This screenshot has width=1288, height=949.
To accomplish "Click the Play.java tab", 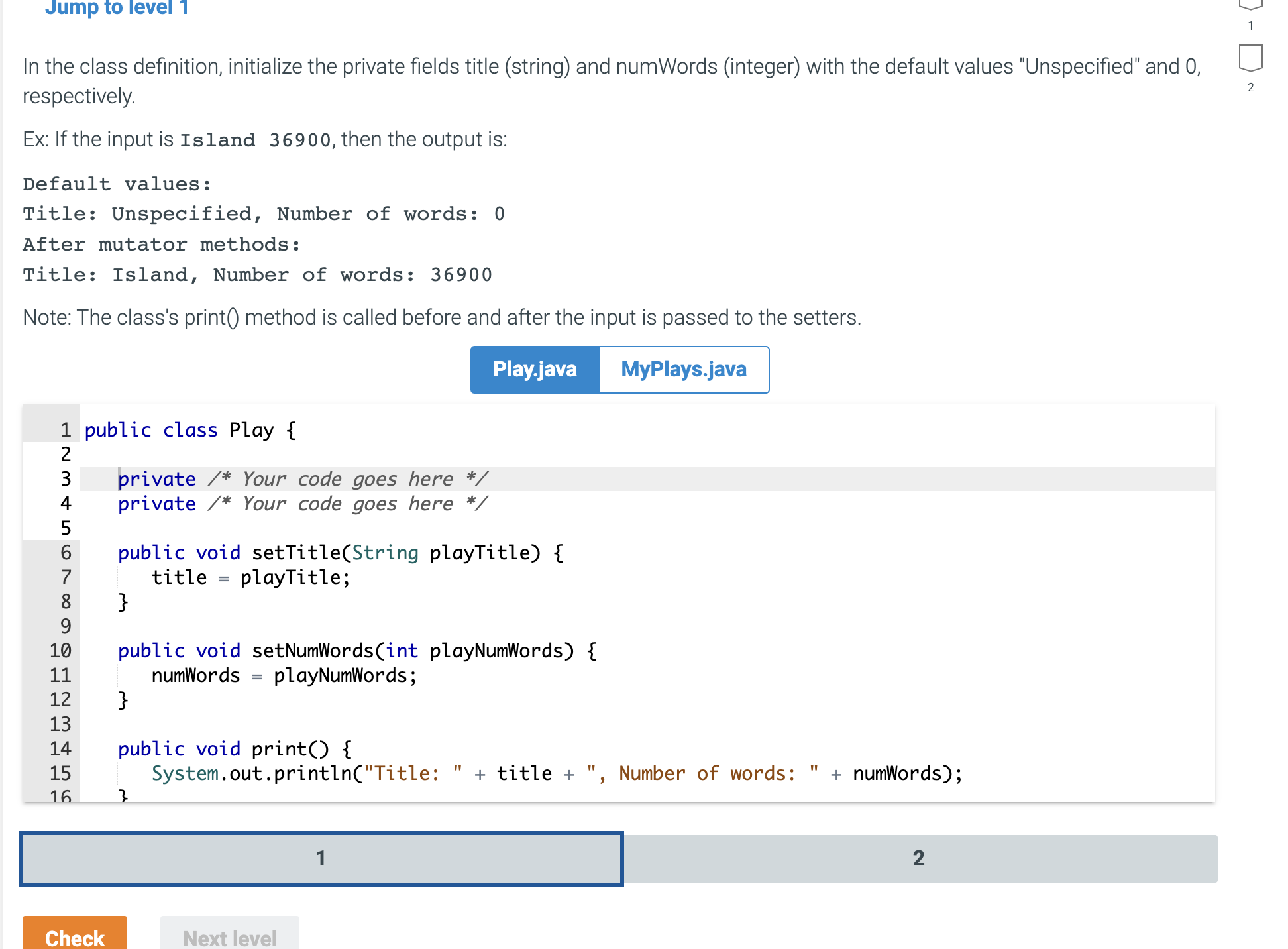I will [534, 370].
